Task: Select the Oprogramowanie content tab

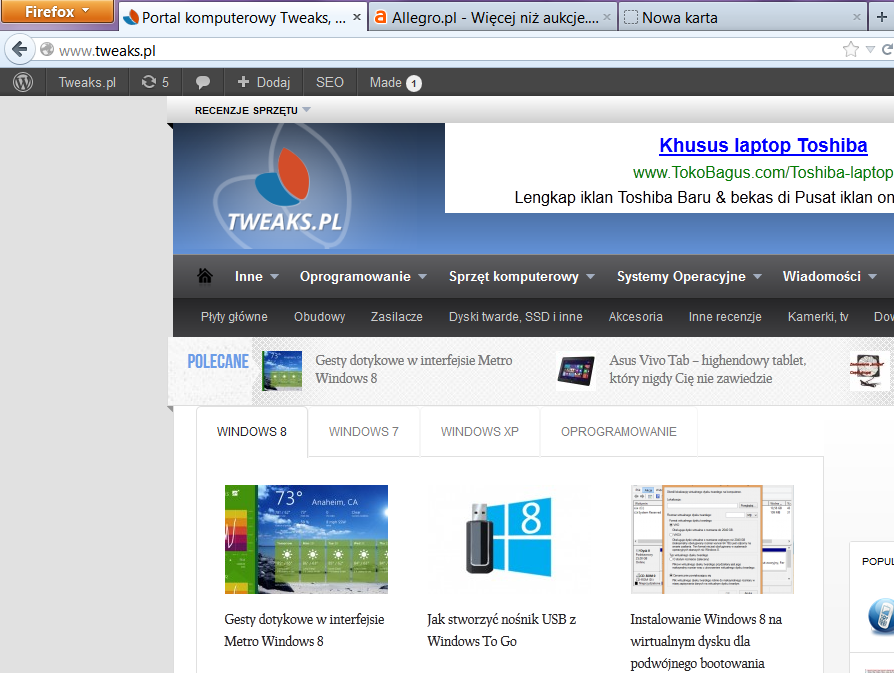Action: click(x=619, y=432)
